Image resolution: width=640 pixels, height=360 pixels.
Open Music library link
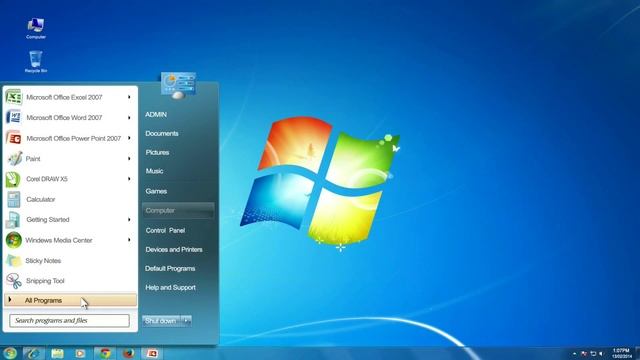tap(154, 171)
